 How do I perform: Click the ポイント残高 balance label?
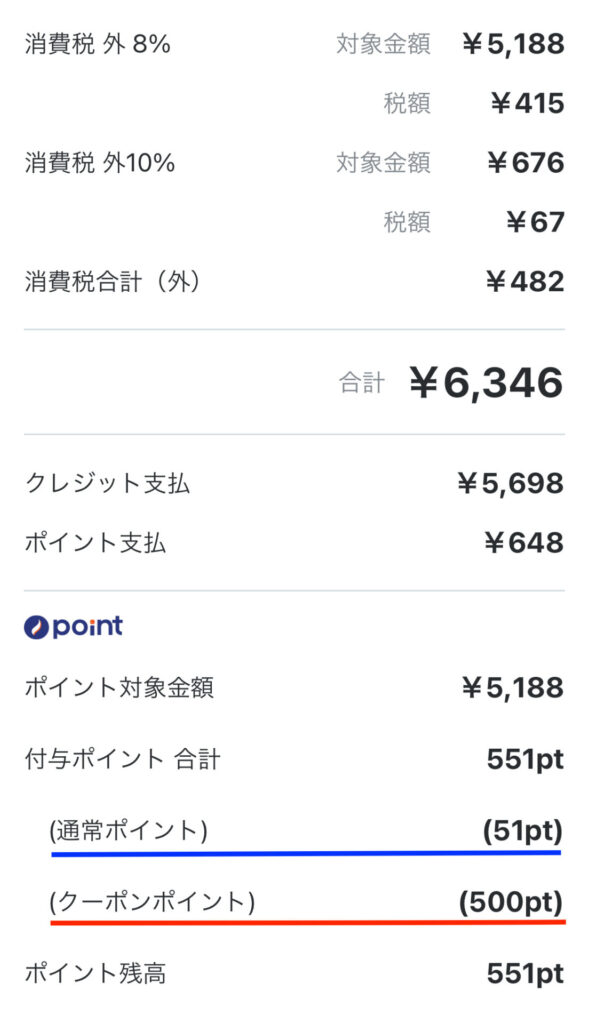coord(95,974)
